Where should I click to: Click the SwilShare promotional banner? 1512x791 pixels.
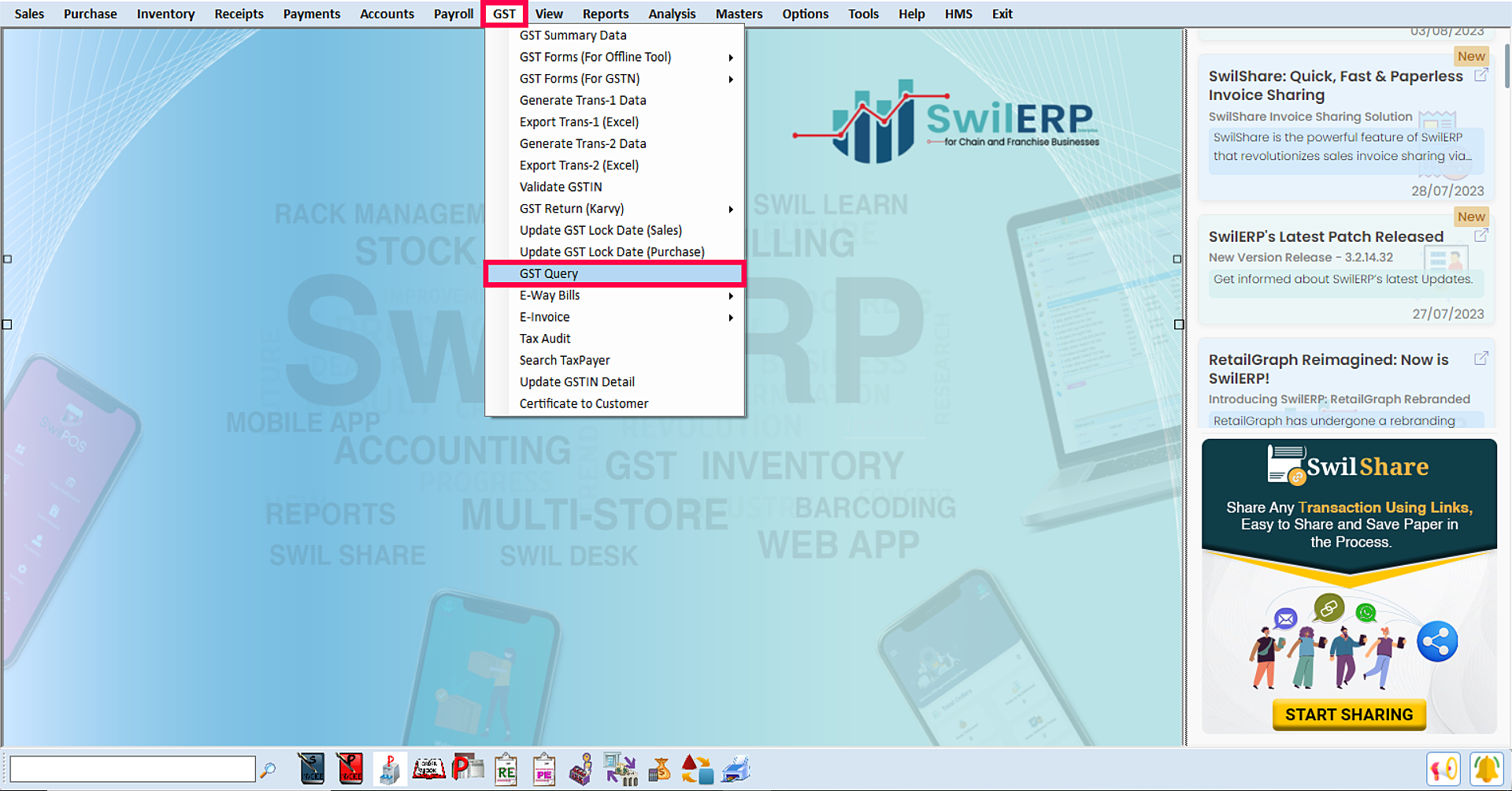[1349, 586]
